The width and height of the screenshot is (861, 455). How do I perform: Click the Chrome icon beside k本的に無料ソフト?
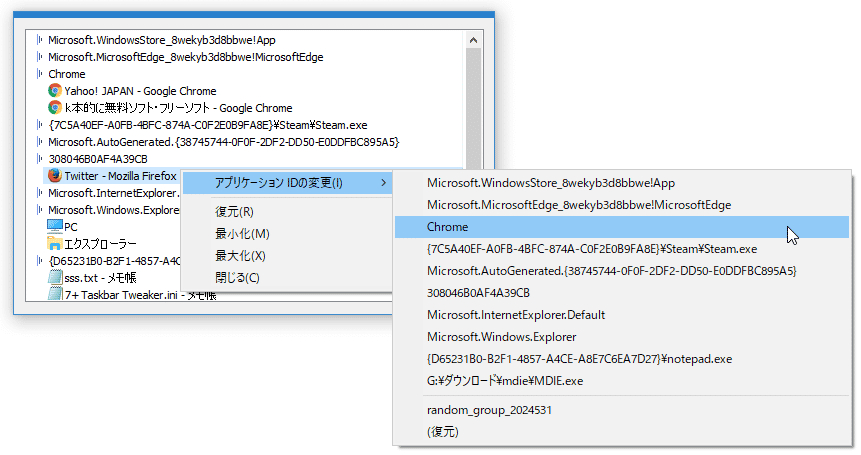54,108
